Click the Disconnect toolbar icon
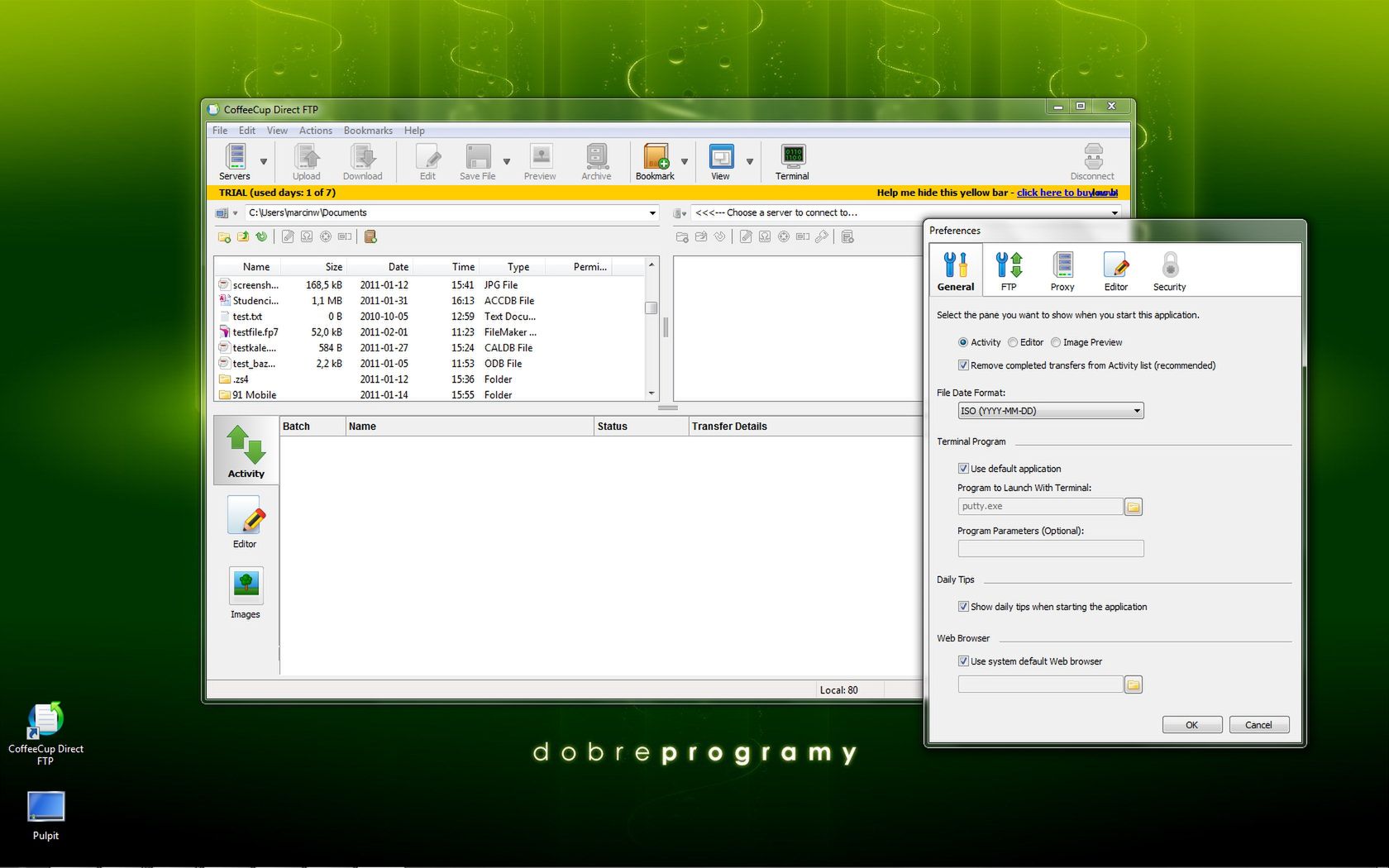Image resolution: width=1389 pixels, height=868 pixels. (x=1092, y=161)
